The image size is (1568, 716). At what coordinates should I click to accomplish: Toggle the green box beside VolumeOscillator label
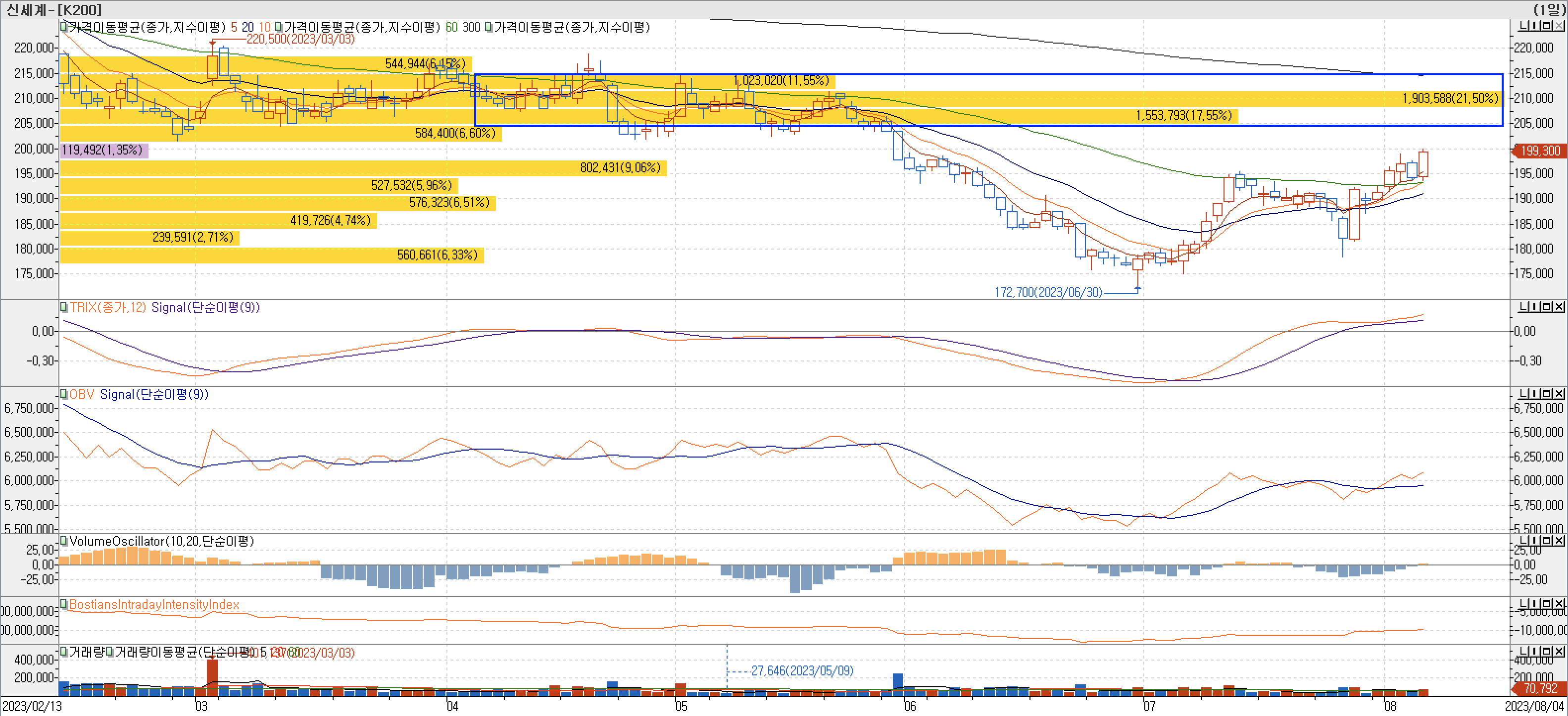[x=63, y=541]
